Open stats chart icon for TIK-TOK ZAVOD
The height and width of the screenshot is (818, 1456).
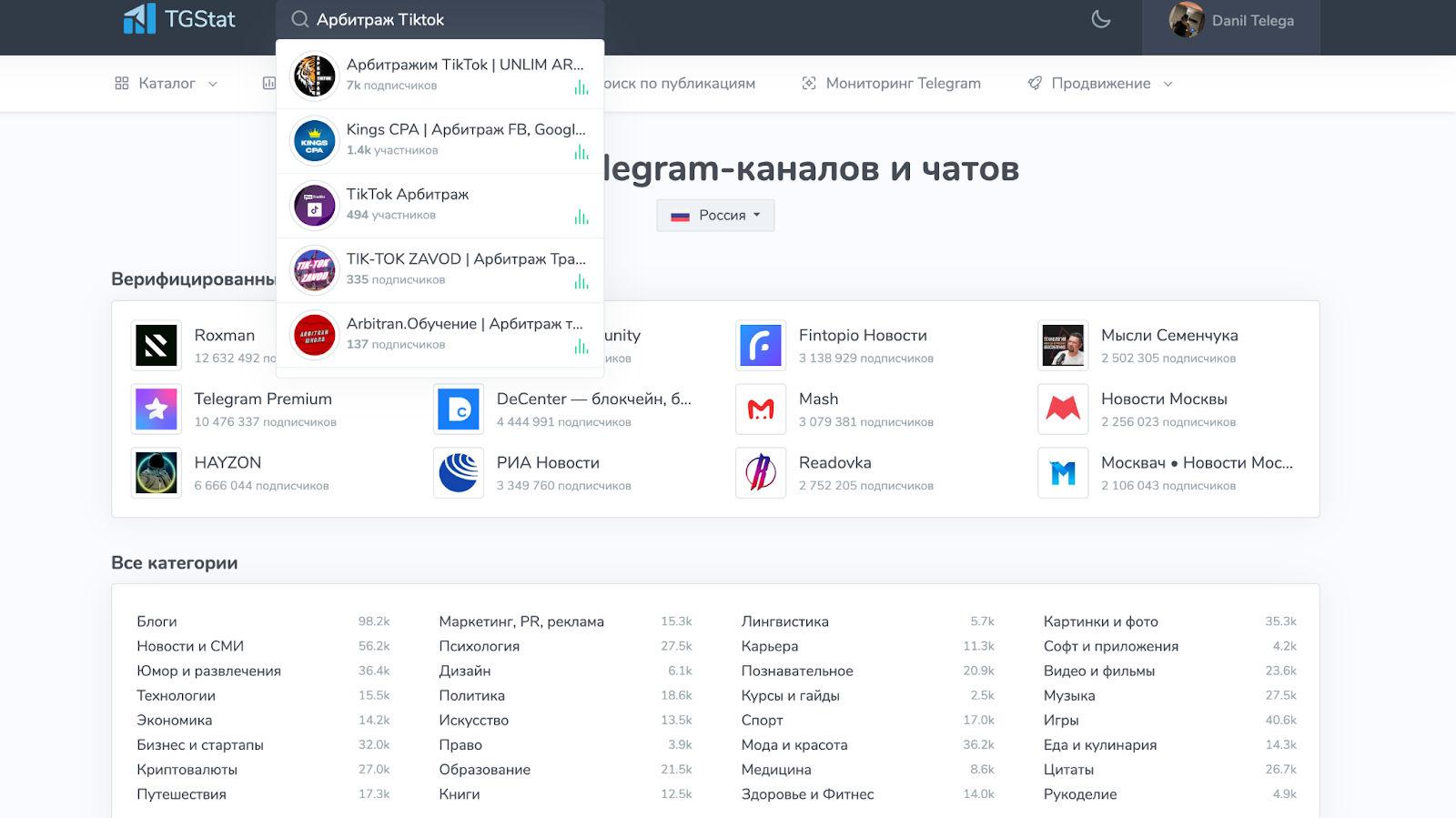[581, 281]
